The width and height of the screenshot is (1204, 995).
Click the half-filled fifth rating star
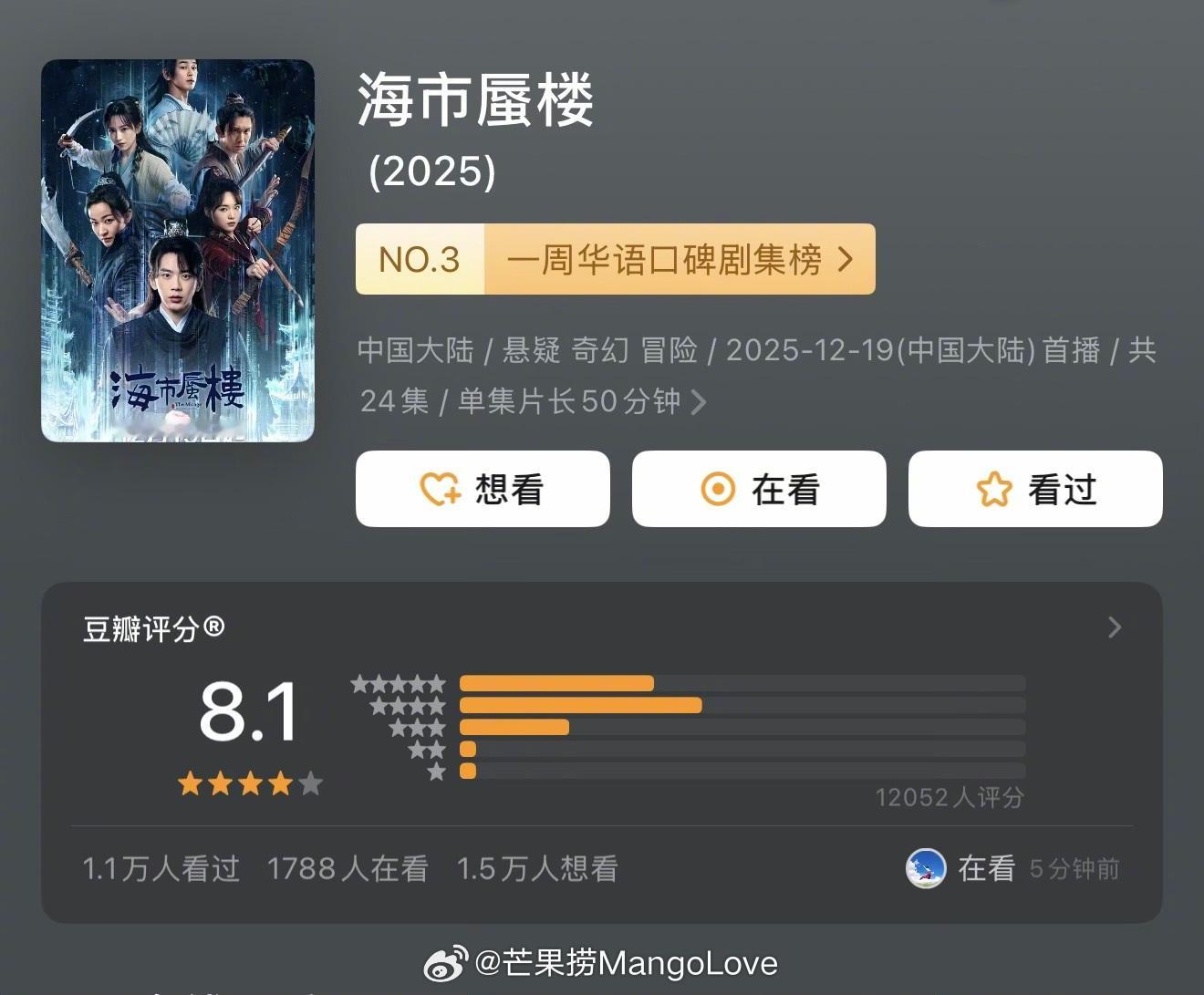[x=310, y=783]
